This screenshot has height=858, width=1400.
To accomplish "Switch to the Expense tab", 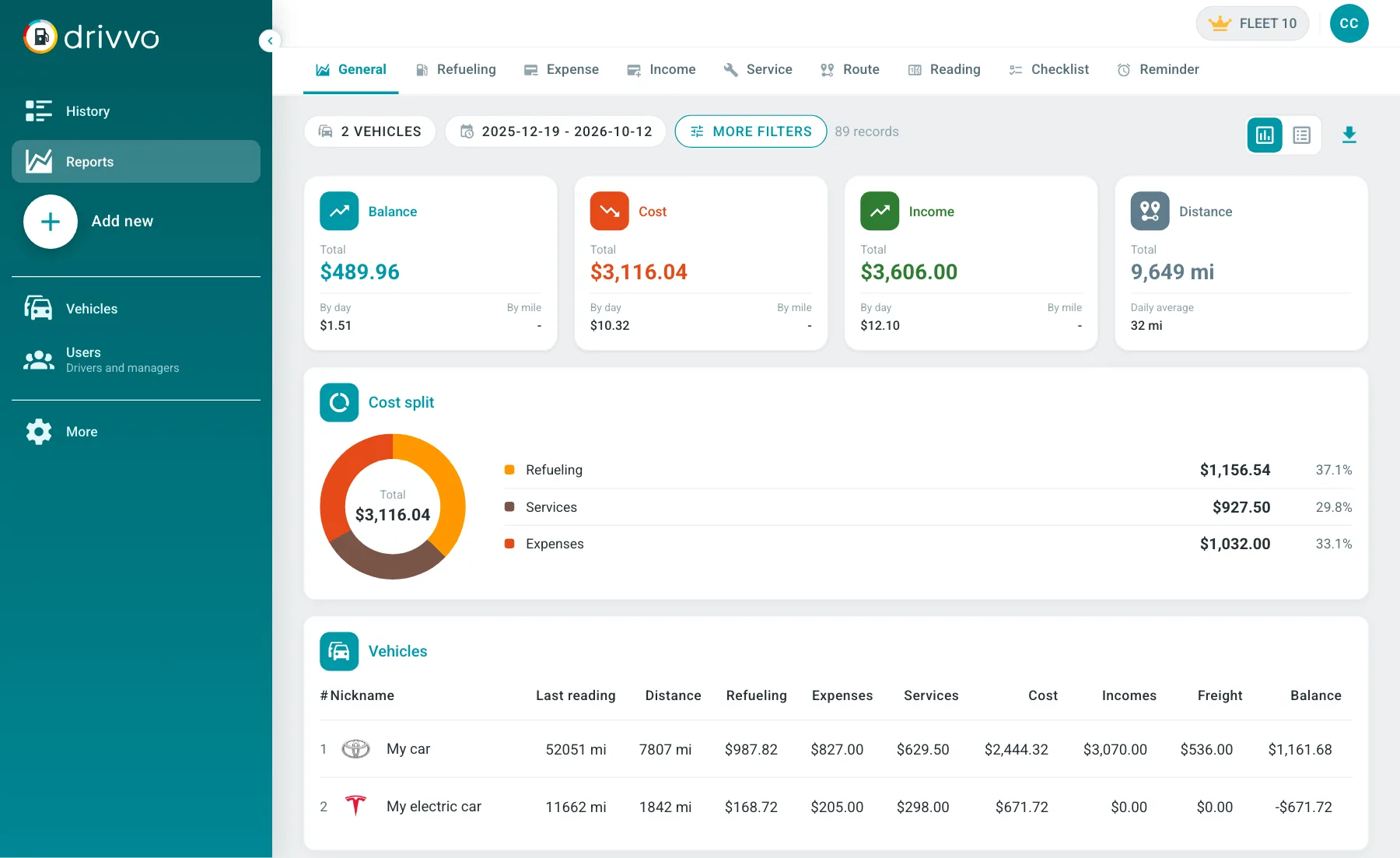I will [x=561, y=70].
